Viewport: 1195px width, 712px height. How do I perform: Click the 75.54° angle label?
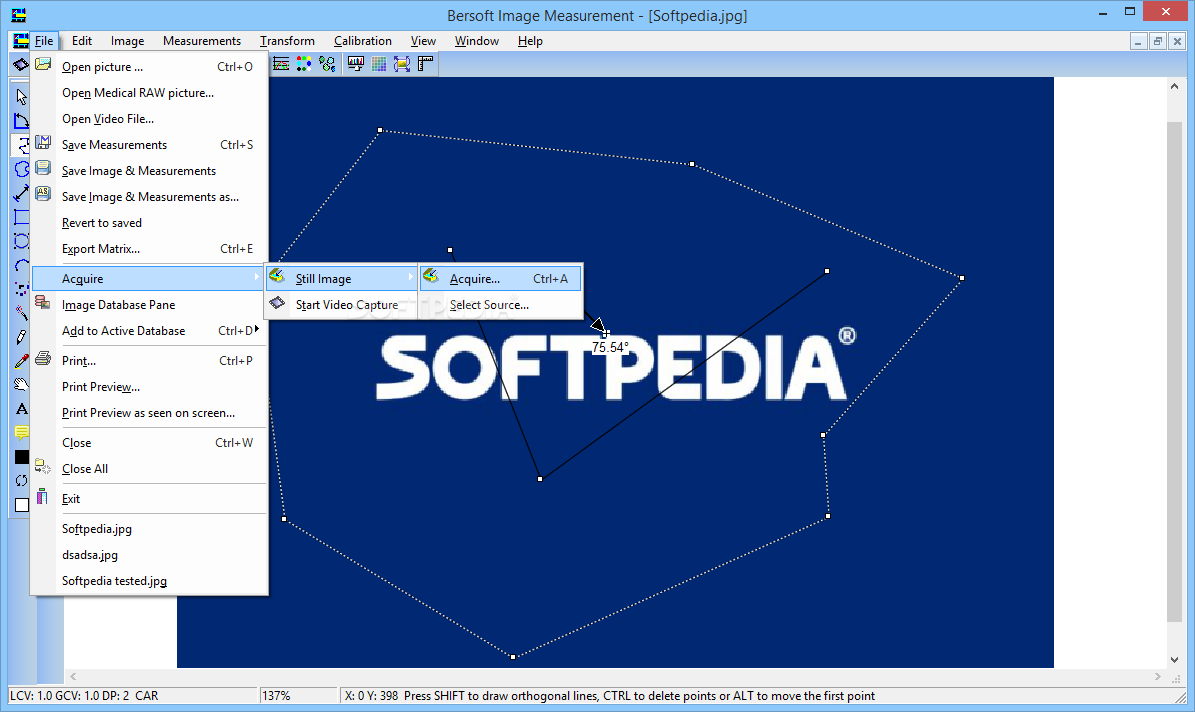tap(610, 347)
